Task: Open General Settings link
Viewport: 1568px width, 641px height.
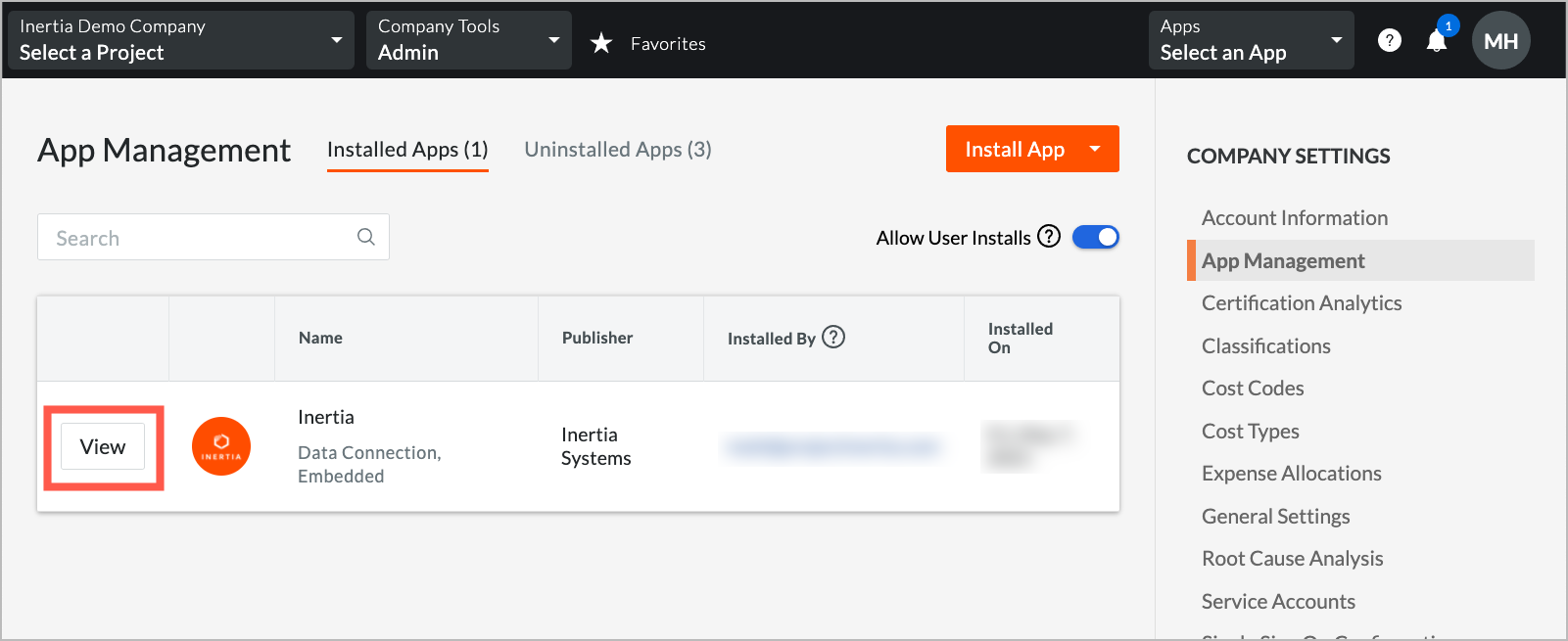Action: coord(1276,516)
